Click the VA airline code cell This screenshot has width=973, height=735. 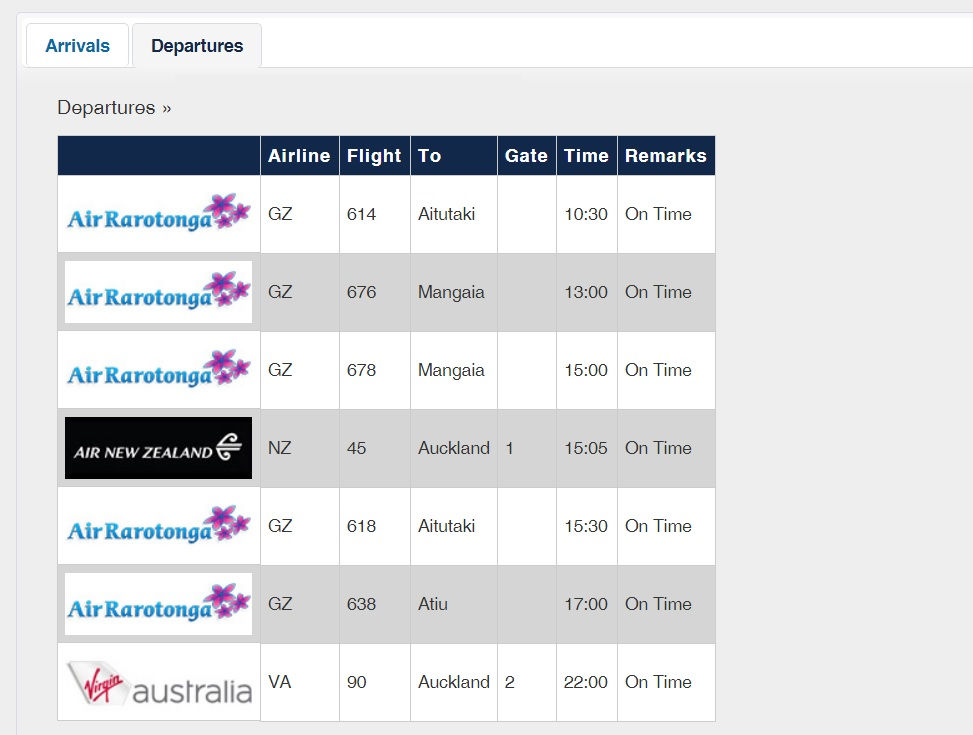click(x=300, y=682)
